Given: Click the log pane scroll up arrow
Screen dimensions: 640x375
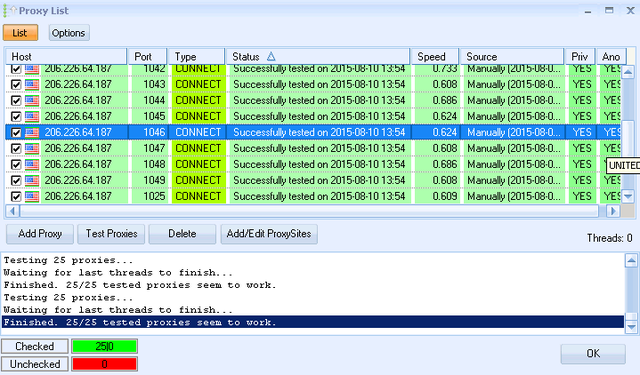Looking at the screenshot, I should pos(631,261).
